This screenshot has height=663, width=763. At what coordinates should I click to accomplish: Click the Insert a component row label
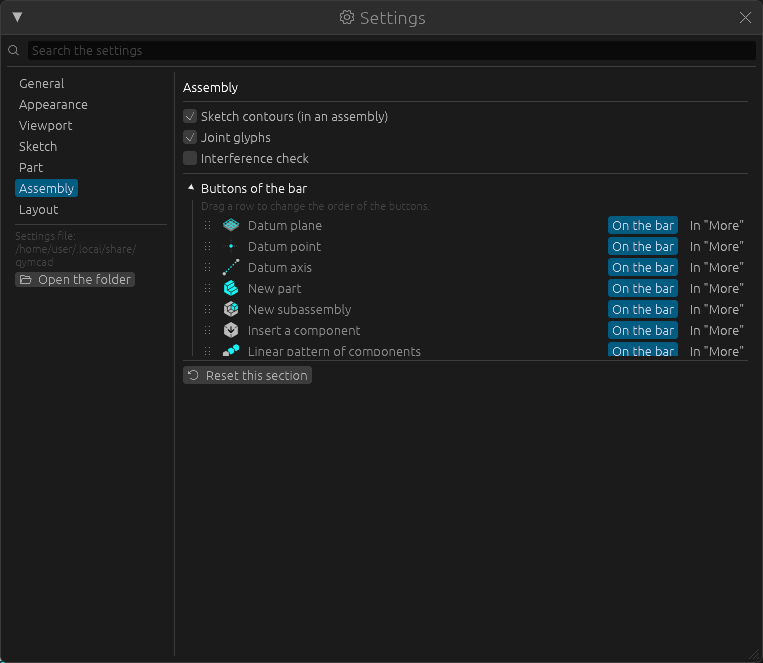304,330
